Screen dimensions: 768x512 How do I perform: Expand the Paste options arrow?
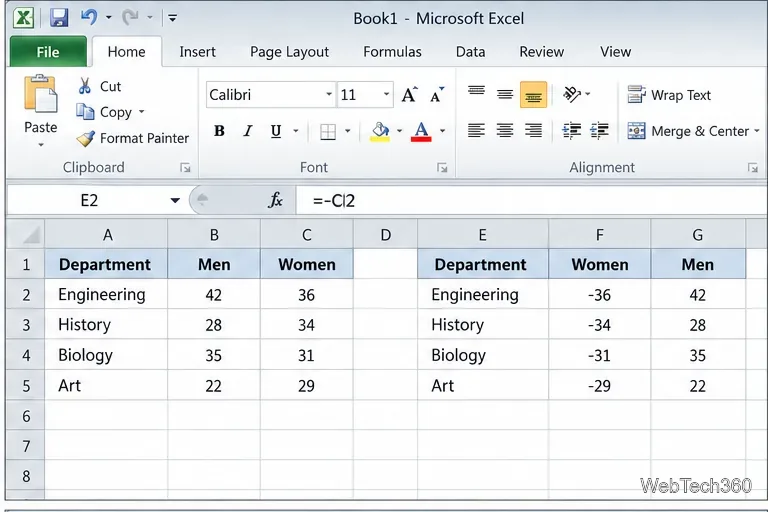point(41,145)
